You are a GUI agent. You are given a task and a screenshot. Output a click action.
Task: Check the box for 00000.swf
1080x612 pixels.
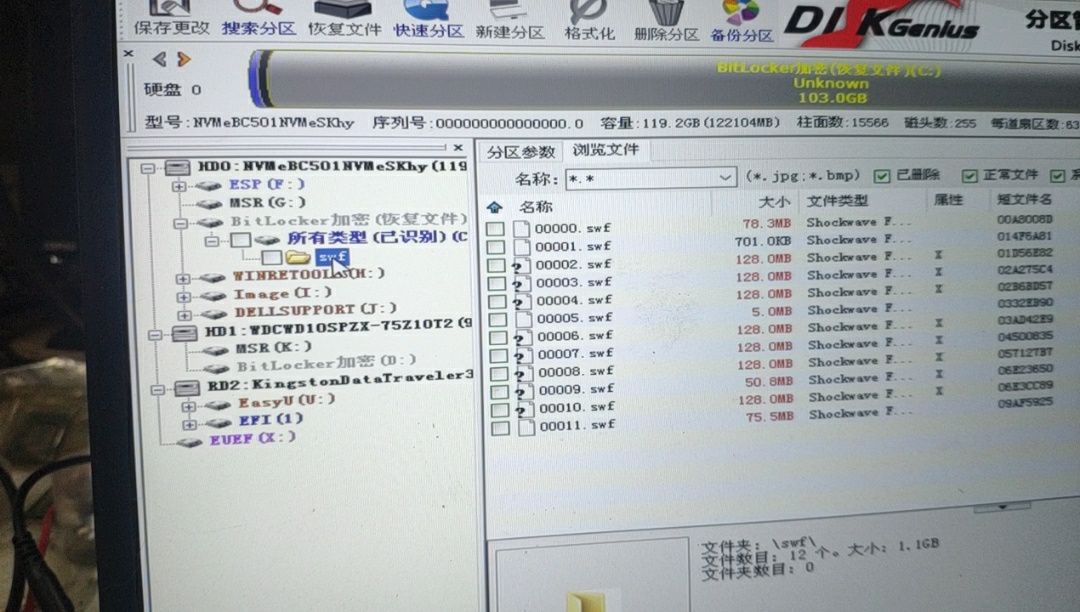click(x=495, y=229)
